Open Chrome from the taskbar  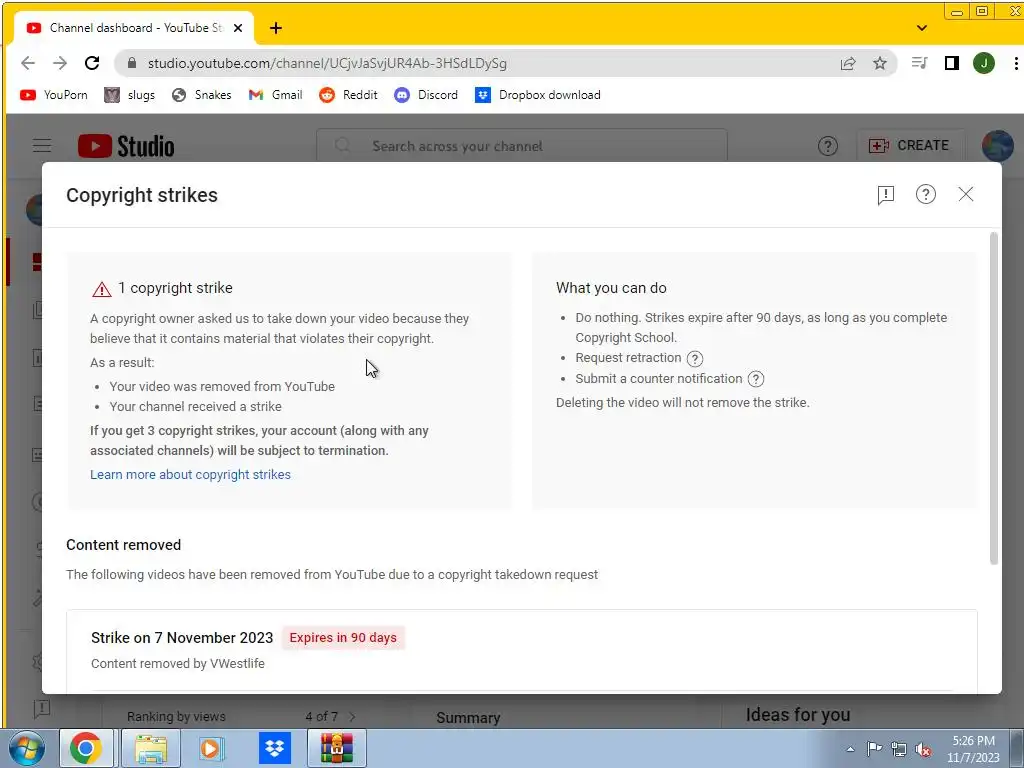point(86,748)
